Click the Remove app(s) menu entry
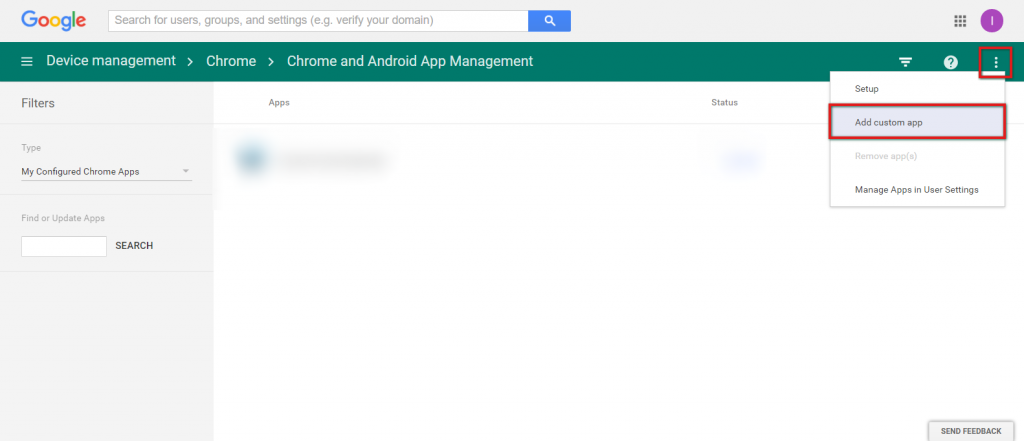1024x441 pixels. (917, 156)
